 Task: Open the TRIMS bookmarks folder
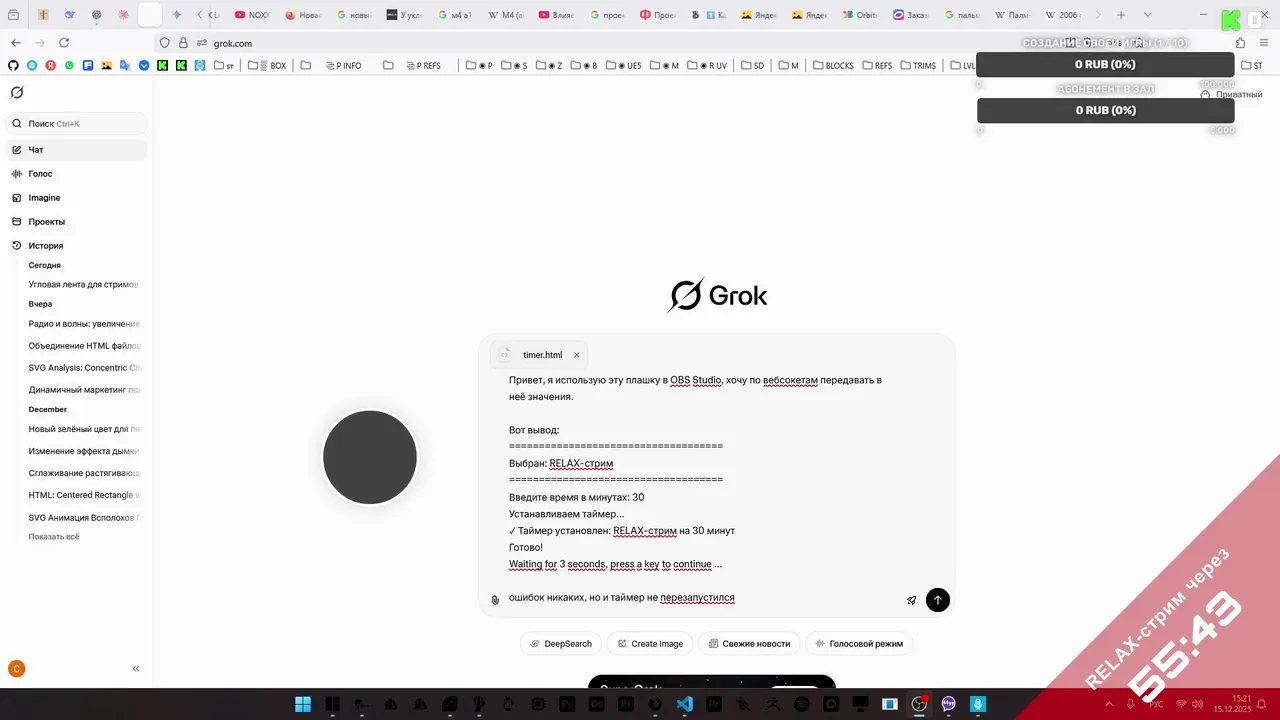pos(918,66)
